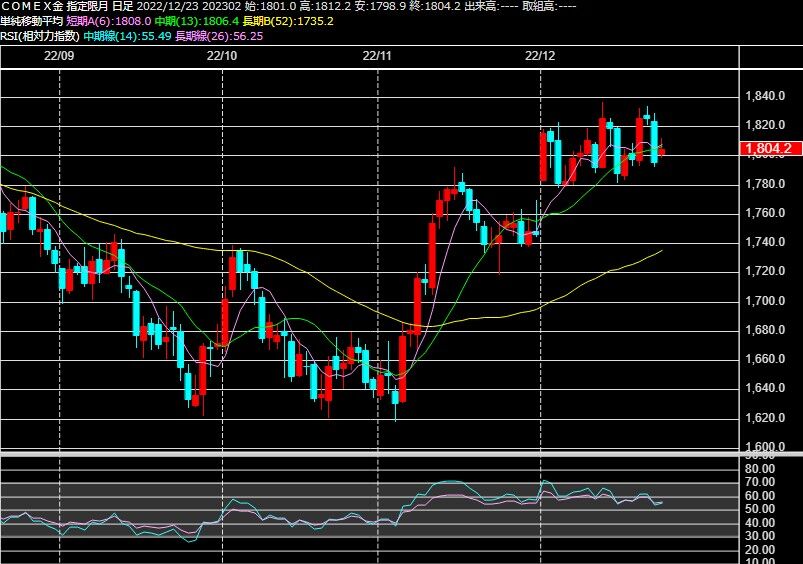Screen dimensions: 803x564
Task: Click the RSI 60.00 axis label
Action: click(760, 496)
